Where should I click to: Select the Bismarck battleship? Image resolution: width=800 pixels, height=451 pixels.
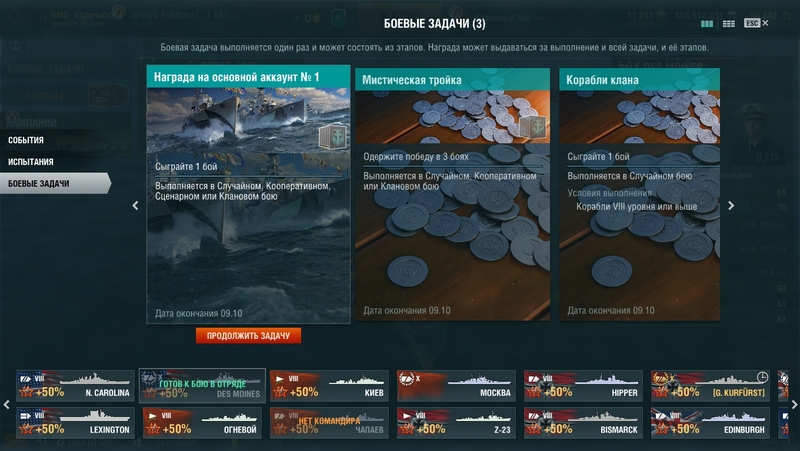click(x=583, y=422)
